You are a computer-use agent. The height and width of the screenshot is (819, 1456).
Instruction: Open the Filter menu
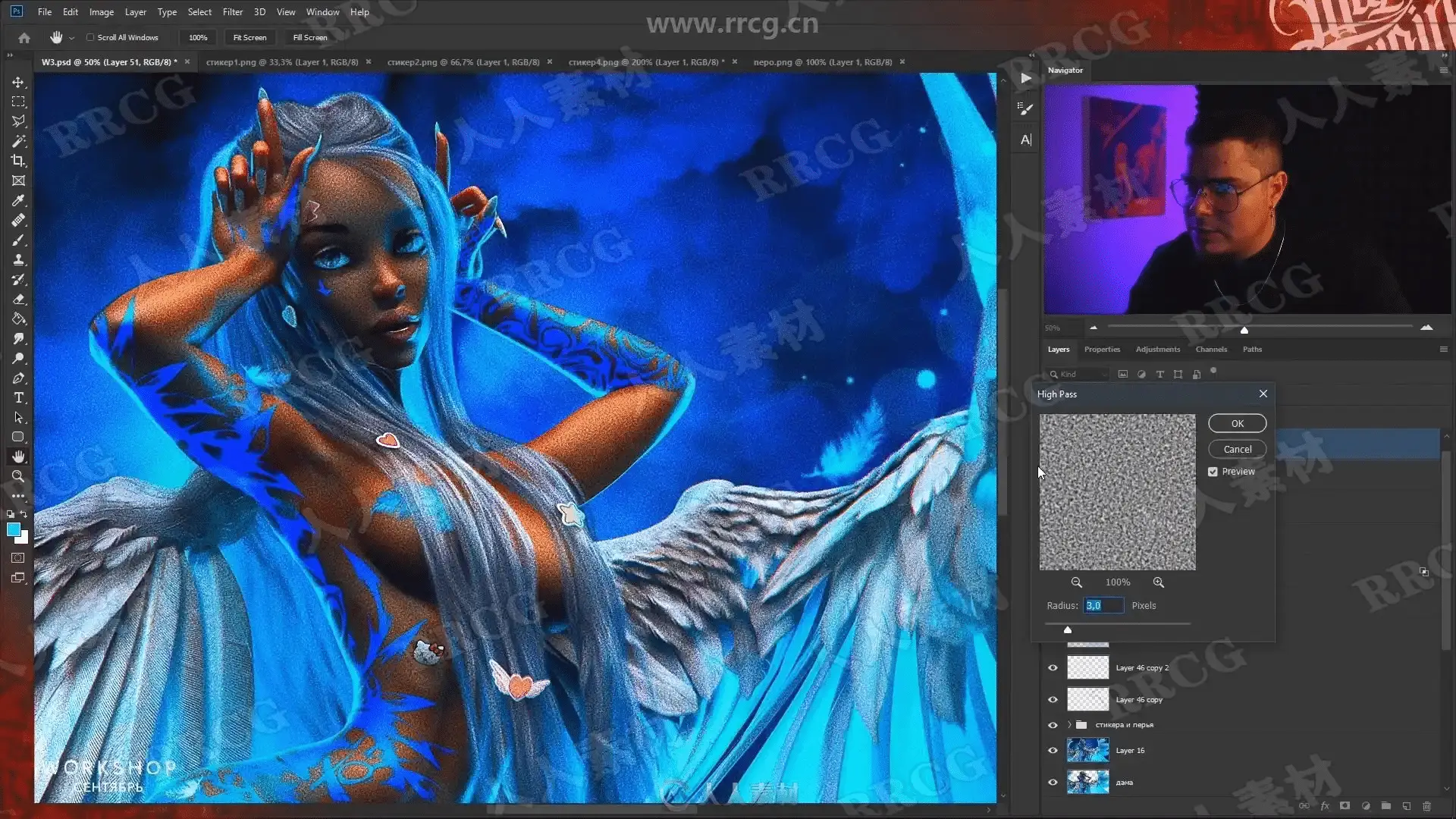[232, 11]
